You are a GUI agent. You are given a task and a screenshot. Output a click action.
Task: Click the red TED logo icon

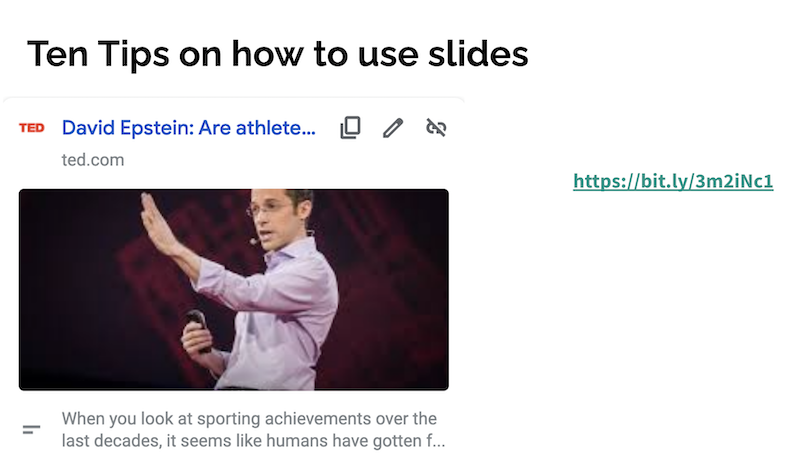tap(32, 128)
